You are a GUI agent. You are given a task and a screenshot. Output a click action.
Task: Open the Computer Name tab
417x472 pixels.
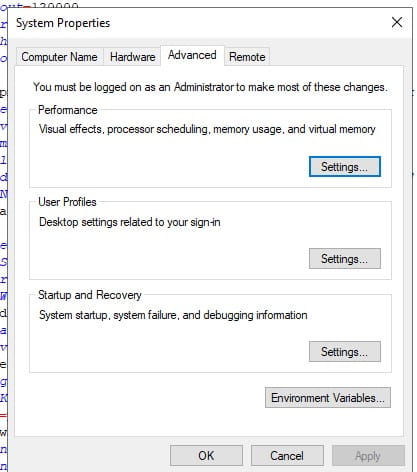click(x=59, y=57)
